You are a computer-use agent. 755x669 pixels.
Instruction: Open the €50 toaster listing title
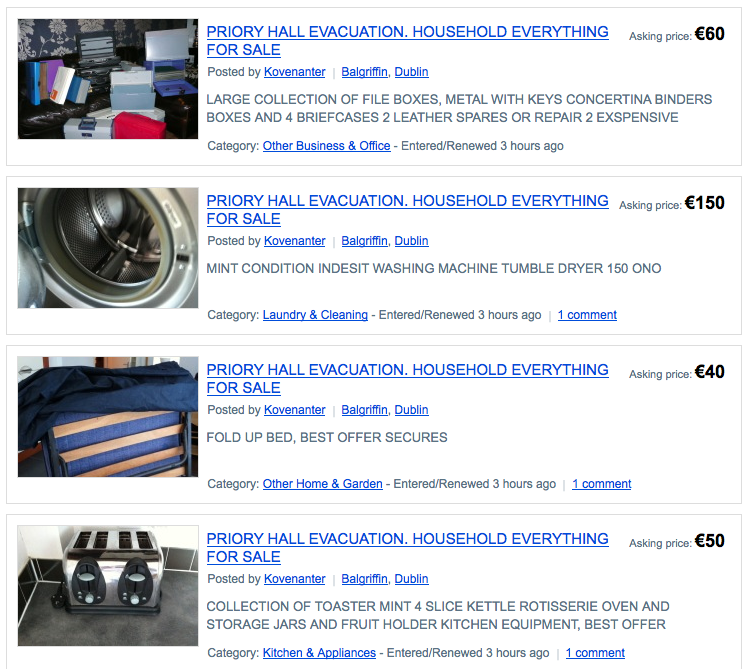(407, 548)
